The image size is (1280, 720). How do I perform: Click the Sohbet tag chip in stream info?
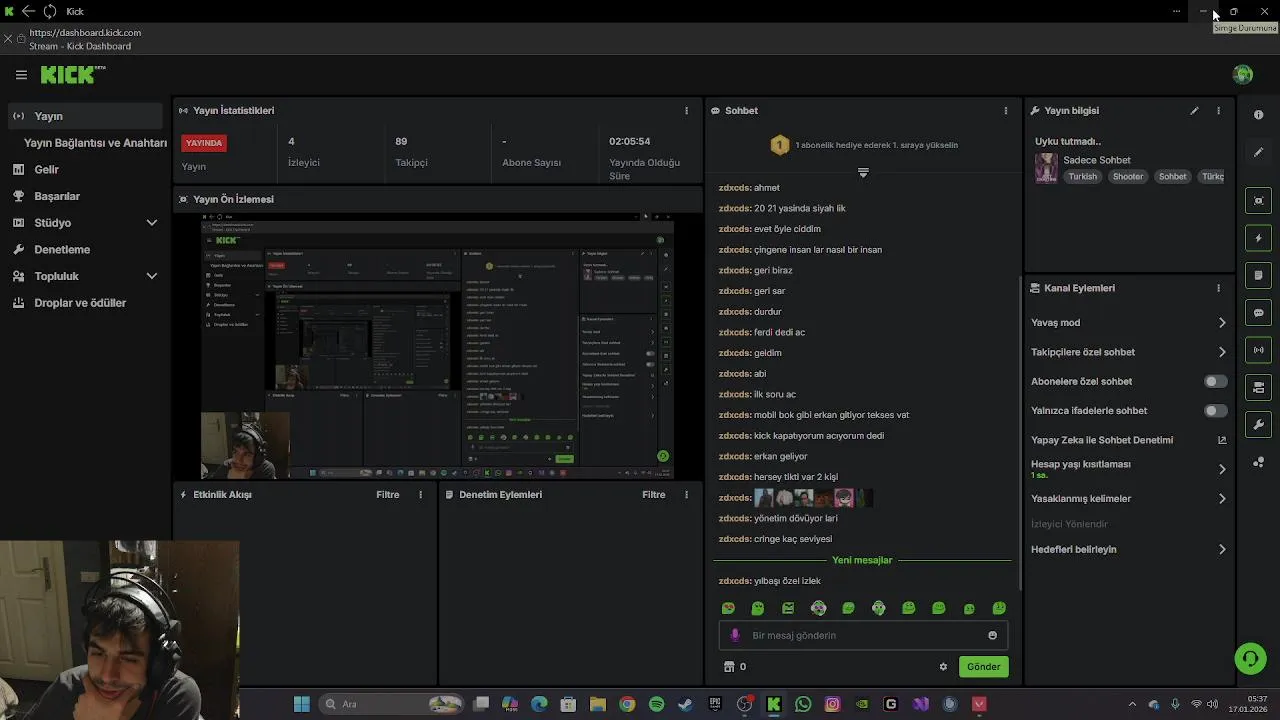point(1172,177)
